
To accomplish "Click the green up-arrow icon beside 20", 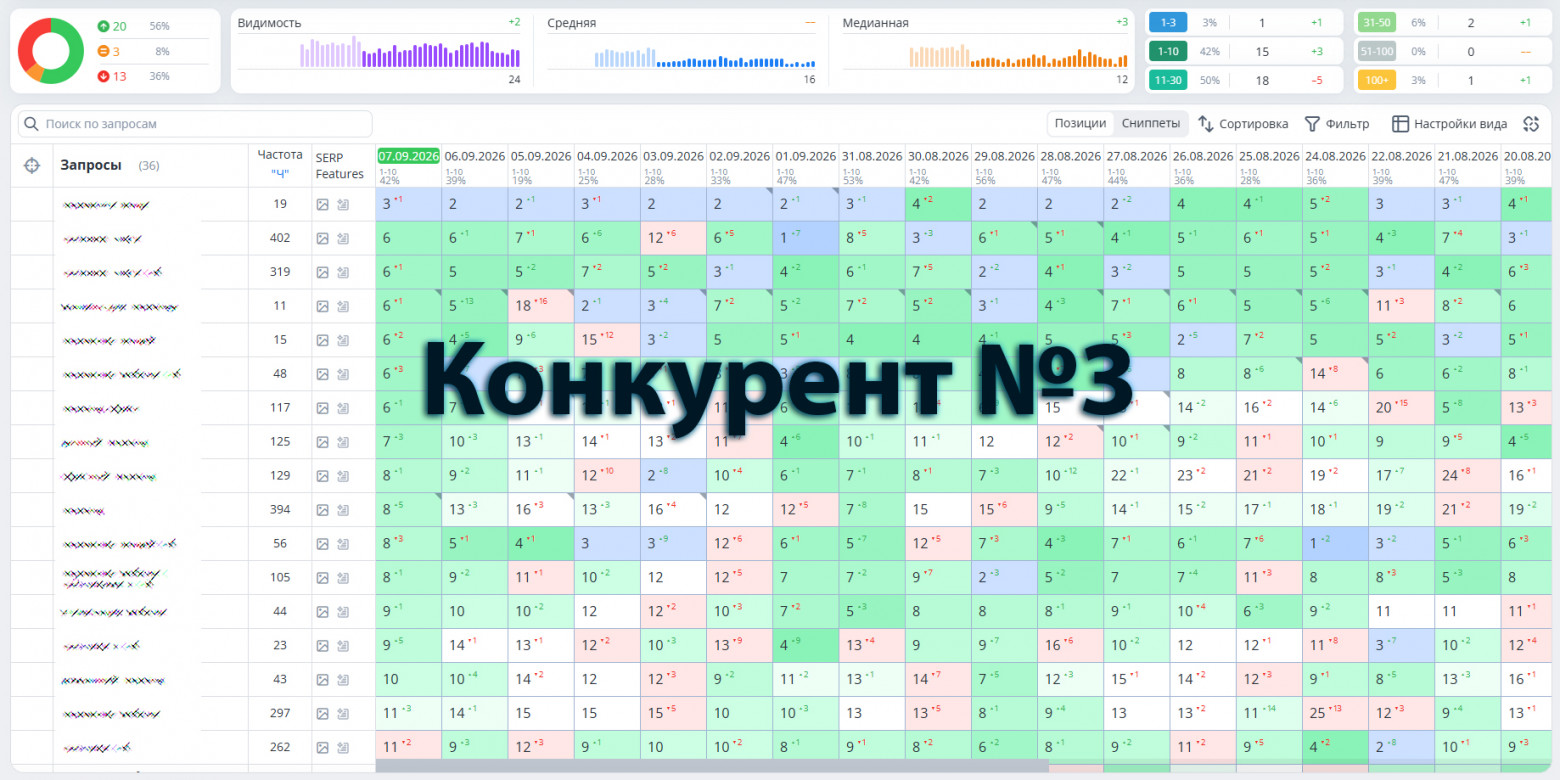I will [104, 26].
